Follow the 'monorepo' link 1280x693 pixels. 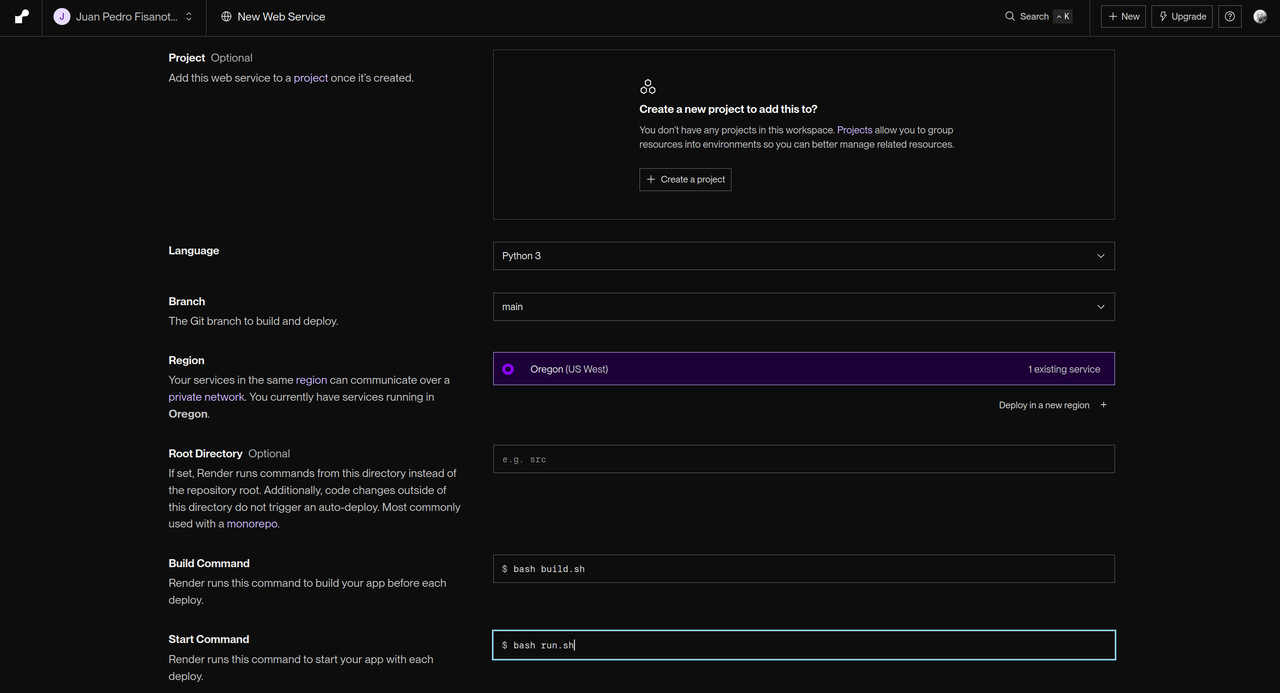tap(253, 524)
